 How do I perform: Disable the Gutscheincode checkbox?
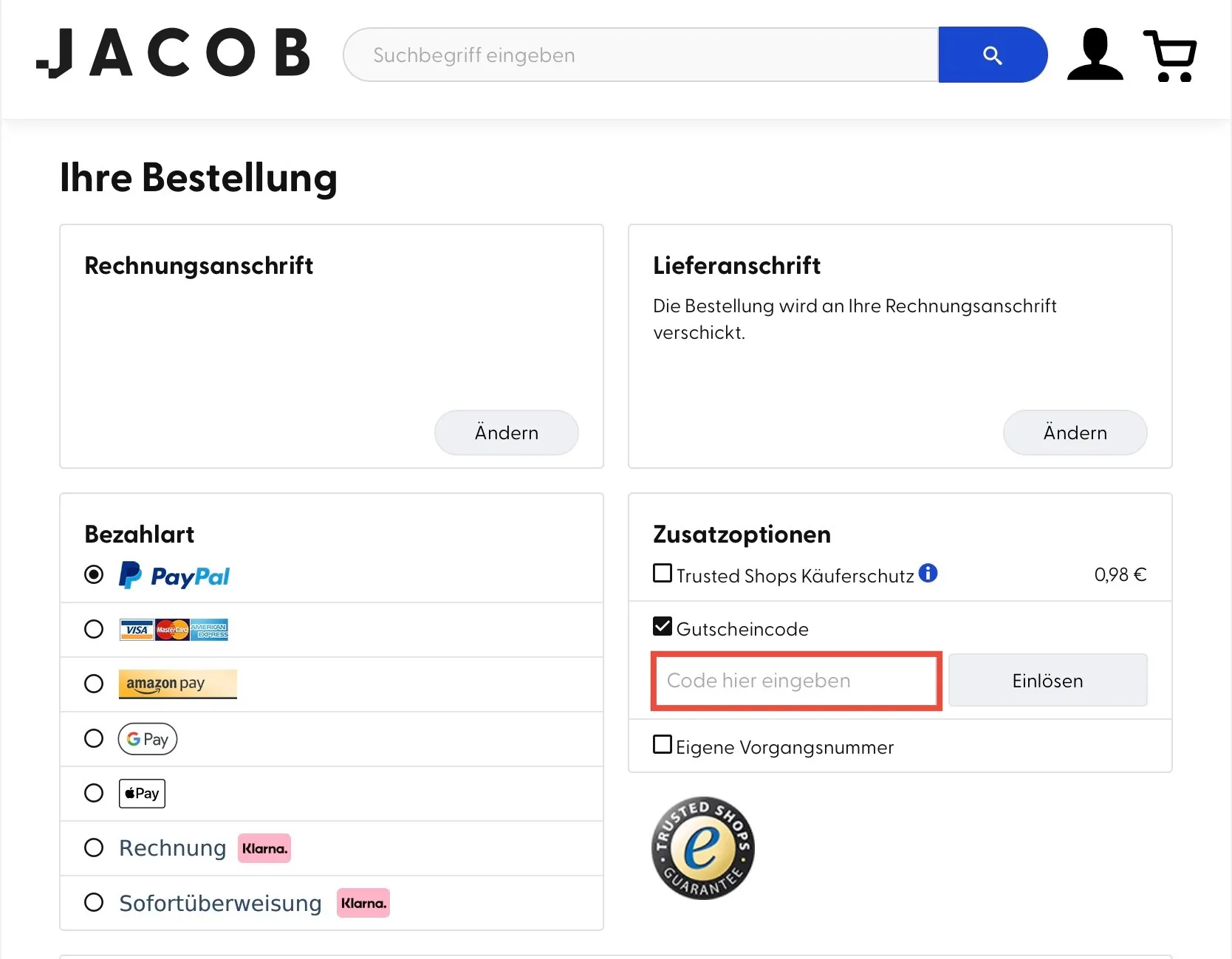coord(662,626)
